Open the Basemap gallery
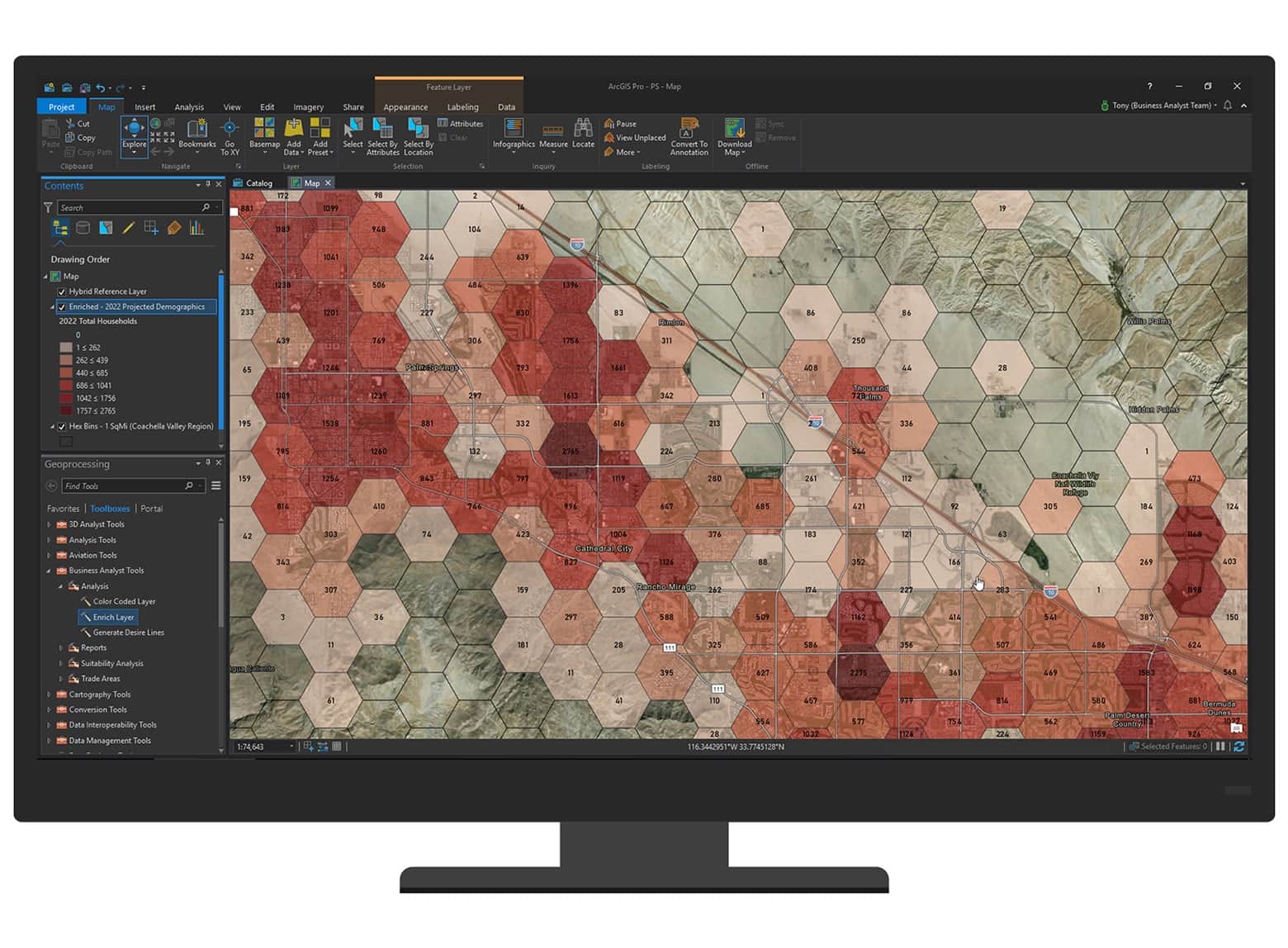This screenshot has height=948, width=1288. [x=264, y=135]
